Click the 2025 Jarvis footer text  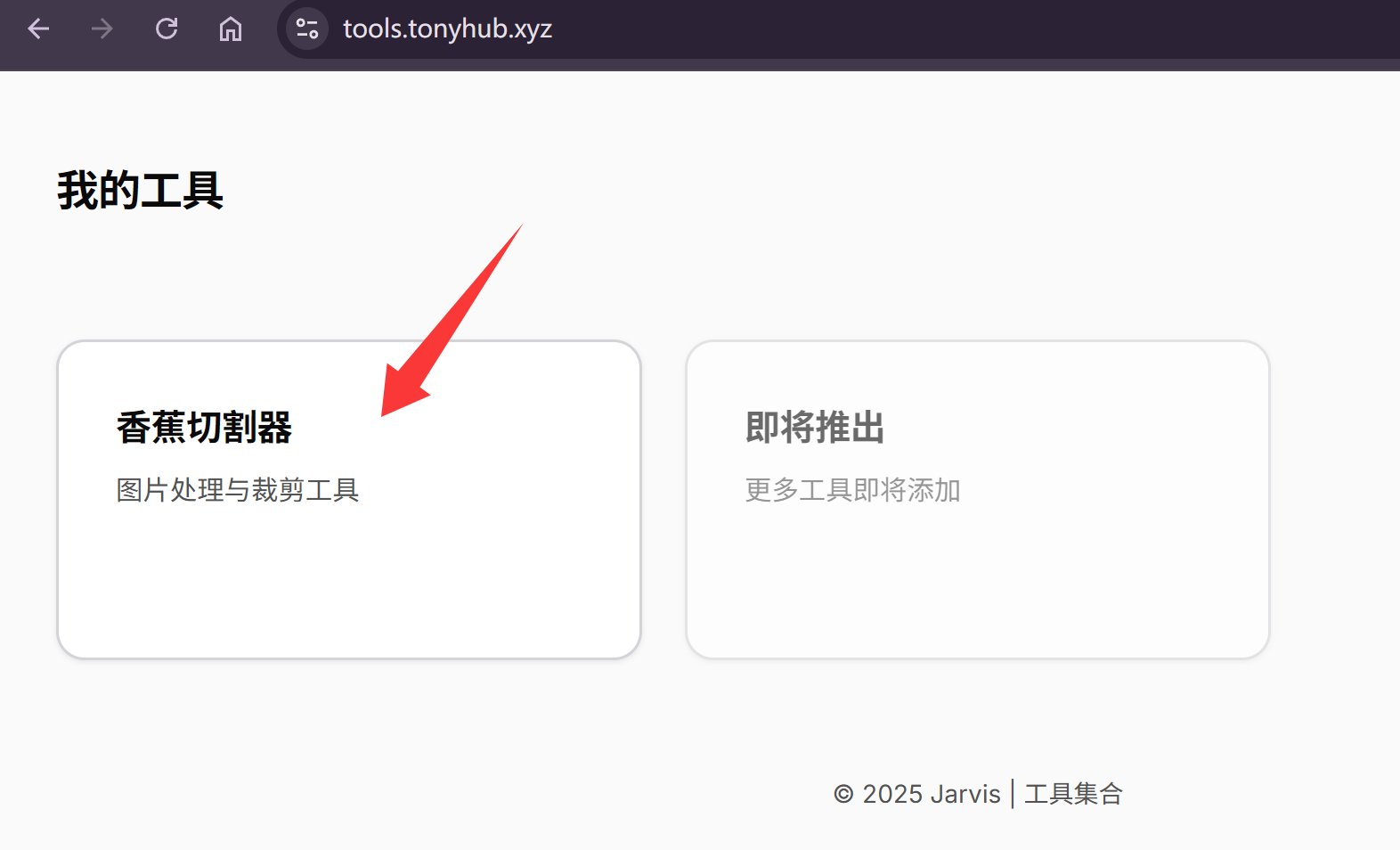click(x=931, y=794)
